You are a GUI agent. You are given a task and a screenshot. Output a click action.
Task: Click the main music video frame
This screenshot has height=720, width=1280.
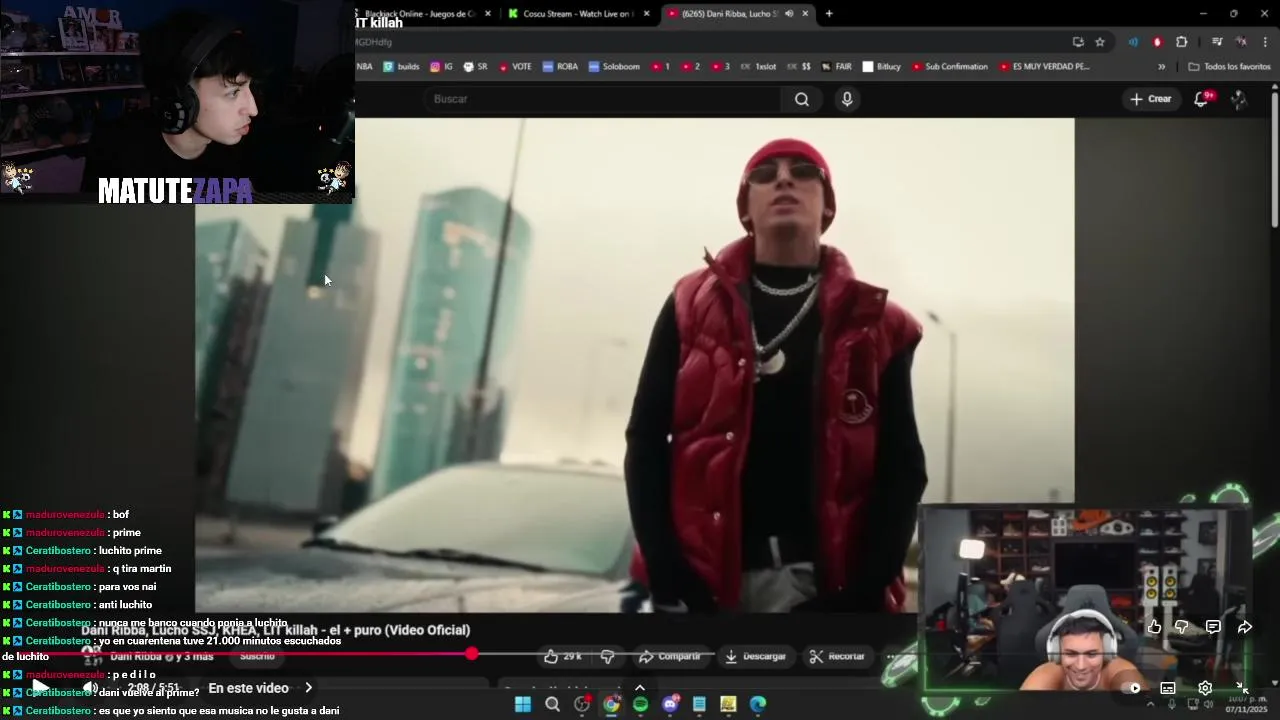pyautogui.click(x=635, y=365)
